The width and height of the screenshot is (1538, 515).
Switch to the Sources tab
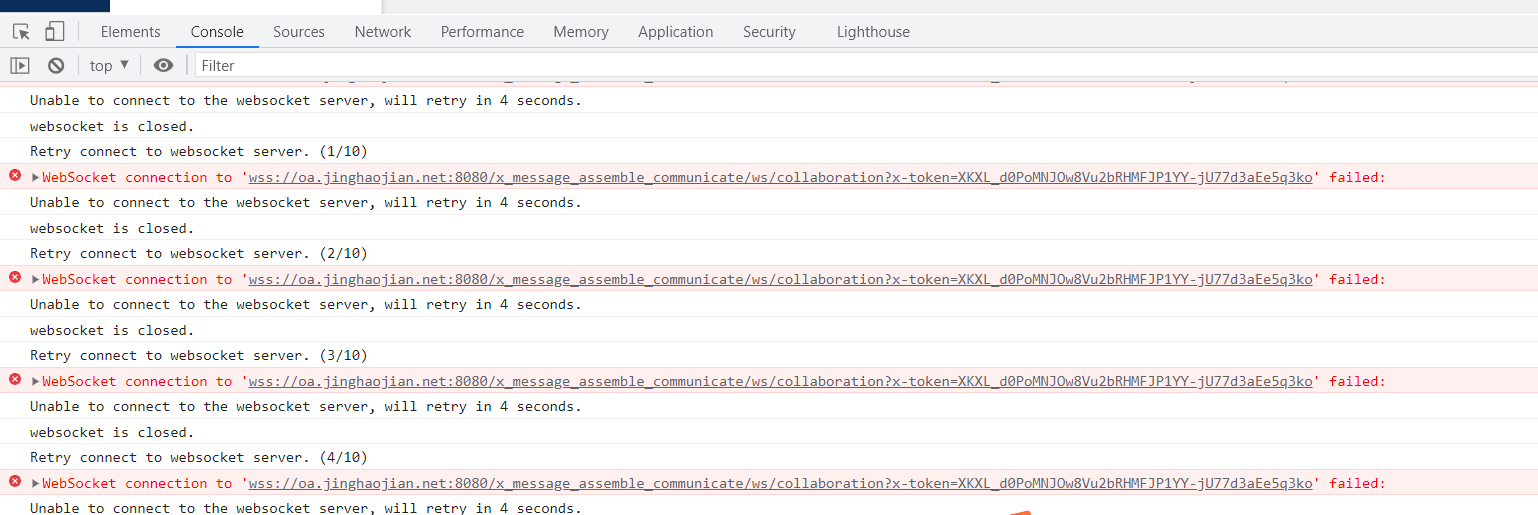[x=299, y=32]
